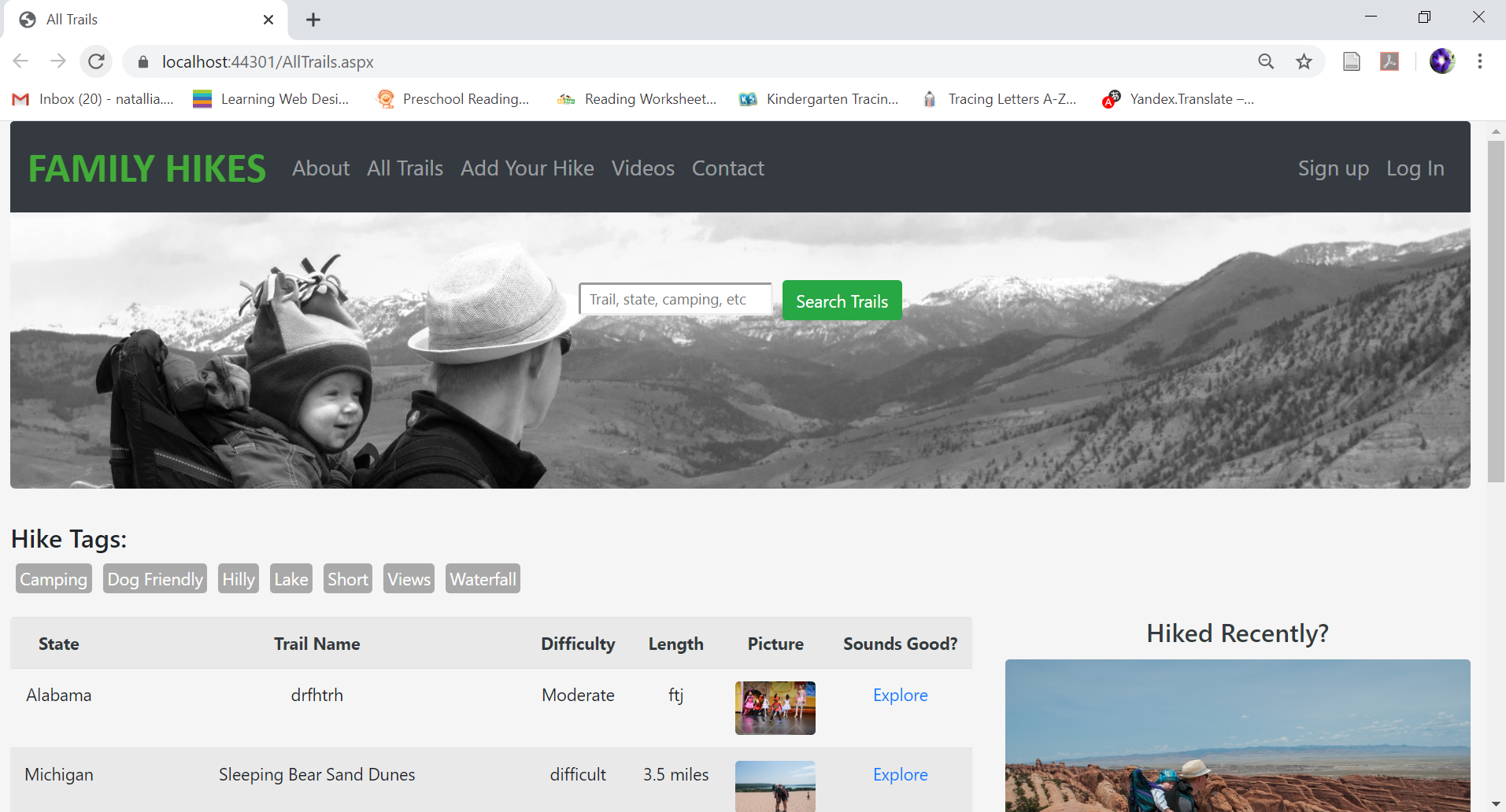Go back using the back arrow

click(21, 61)
